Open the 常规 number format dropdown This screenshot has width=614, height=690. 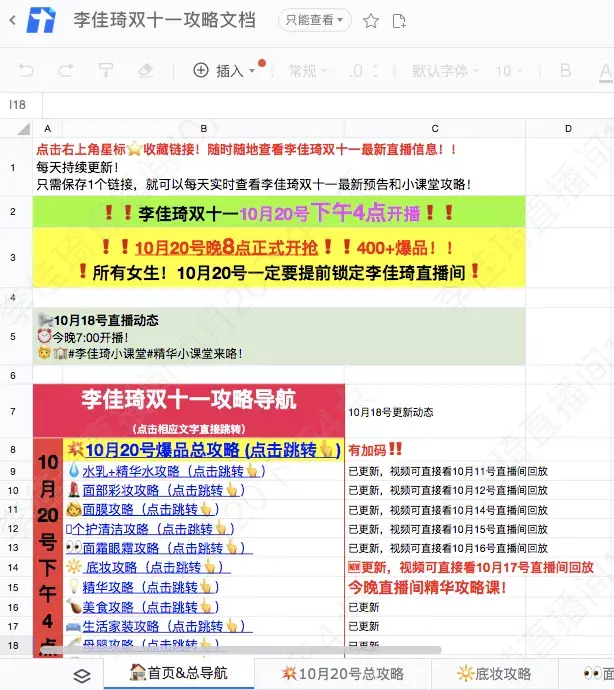pos(308,70)
